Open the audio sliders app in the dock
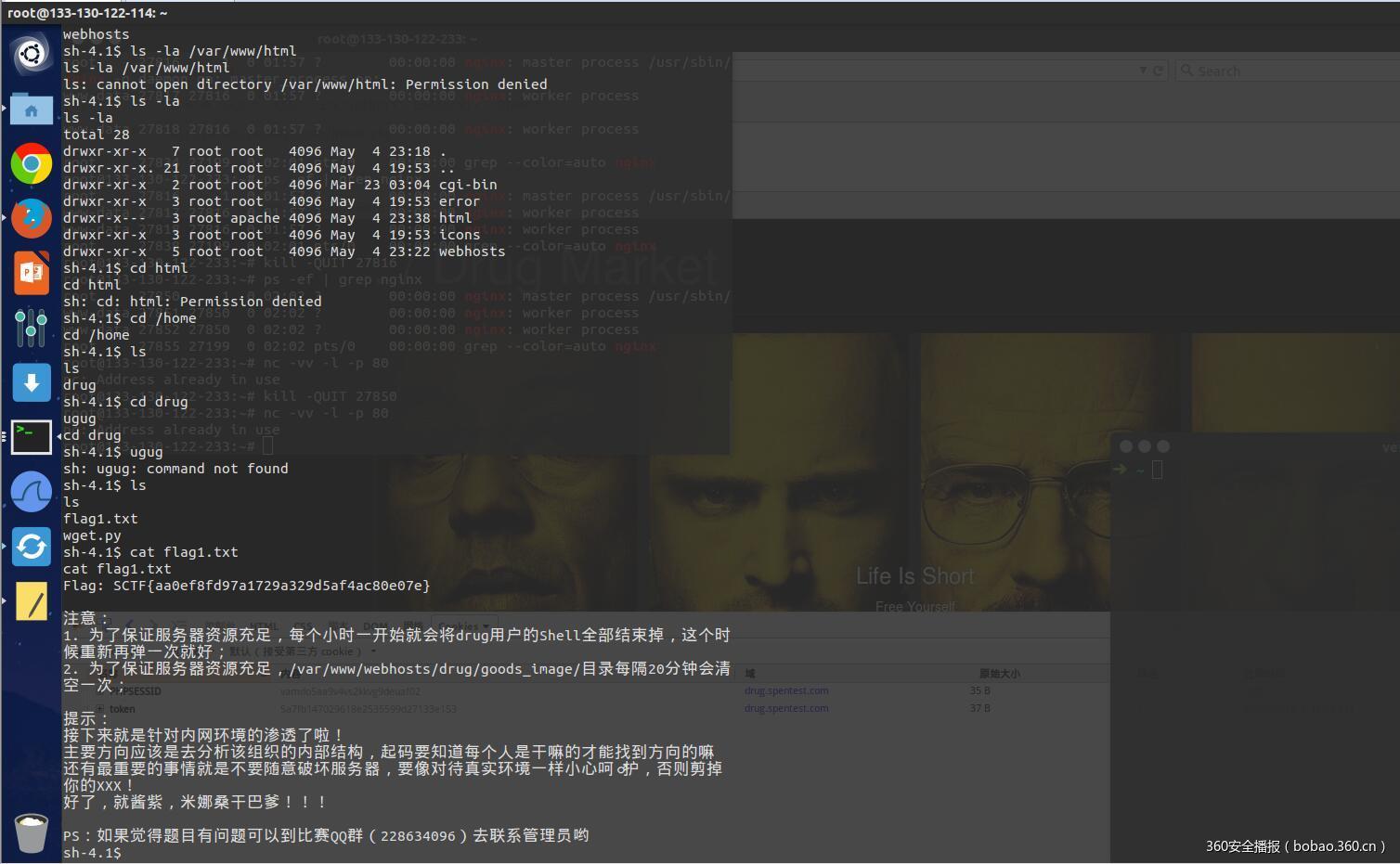This screenshot has height=864, width=1400. pyautogui.click(x=31, y=328)
